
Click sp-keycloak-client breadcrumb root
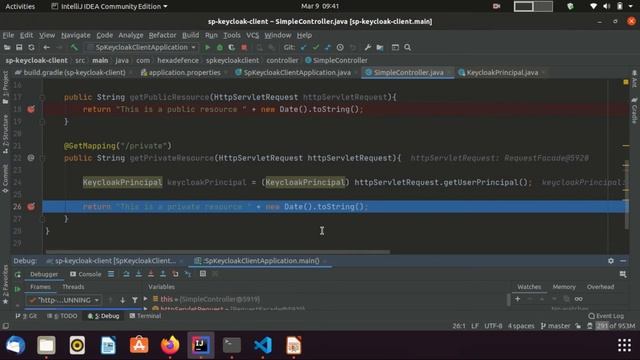(x=37, y=60)
